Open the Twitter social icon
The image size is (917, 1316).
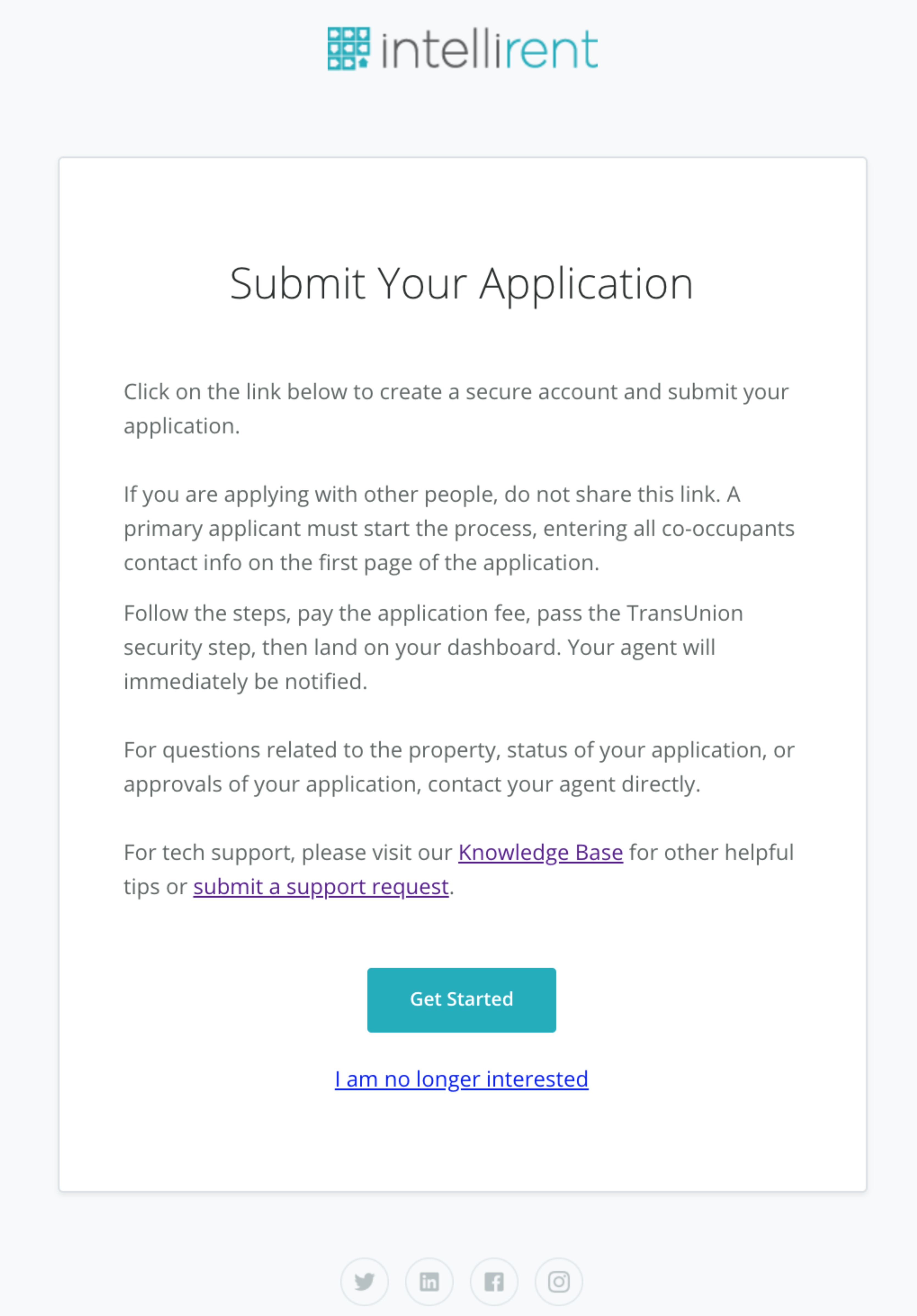364,1282
